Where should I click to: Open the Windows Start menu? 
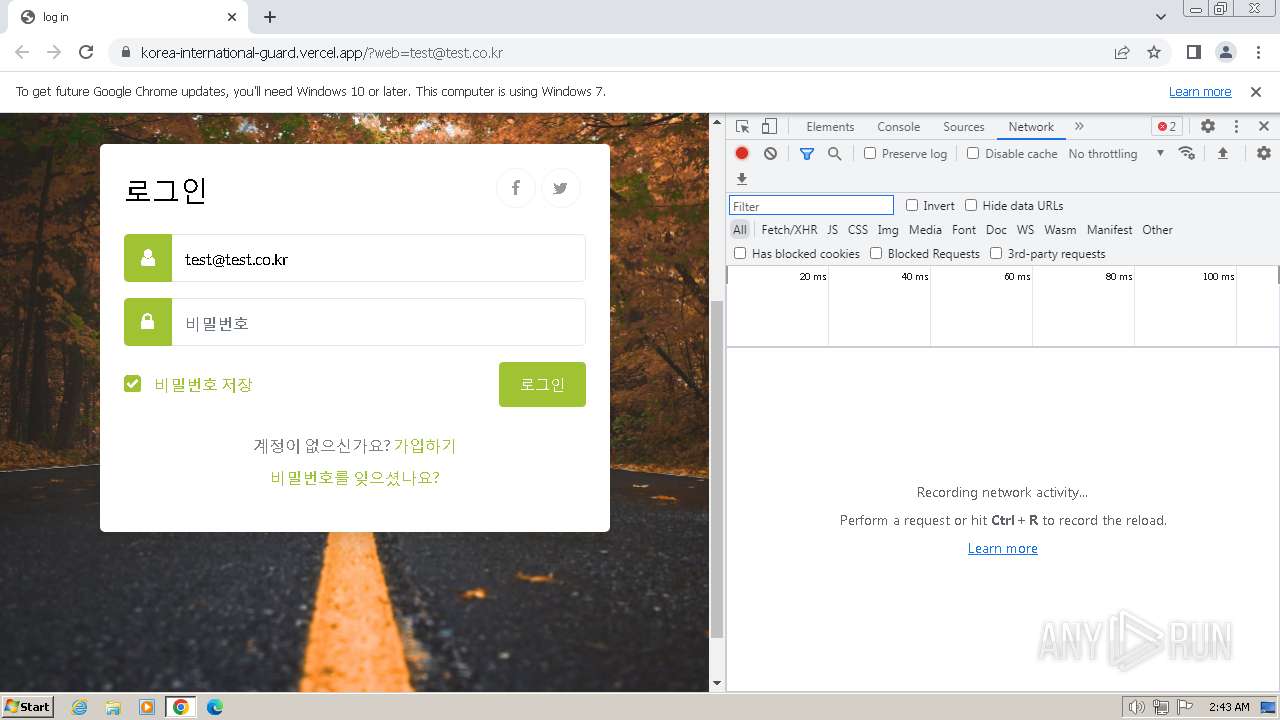click(28, 706)
